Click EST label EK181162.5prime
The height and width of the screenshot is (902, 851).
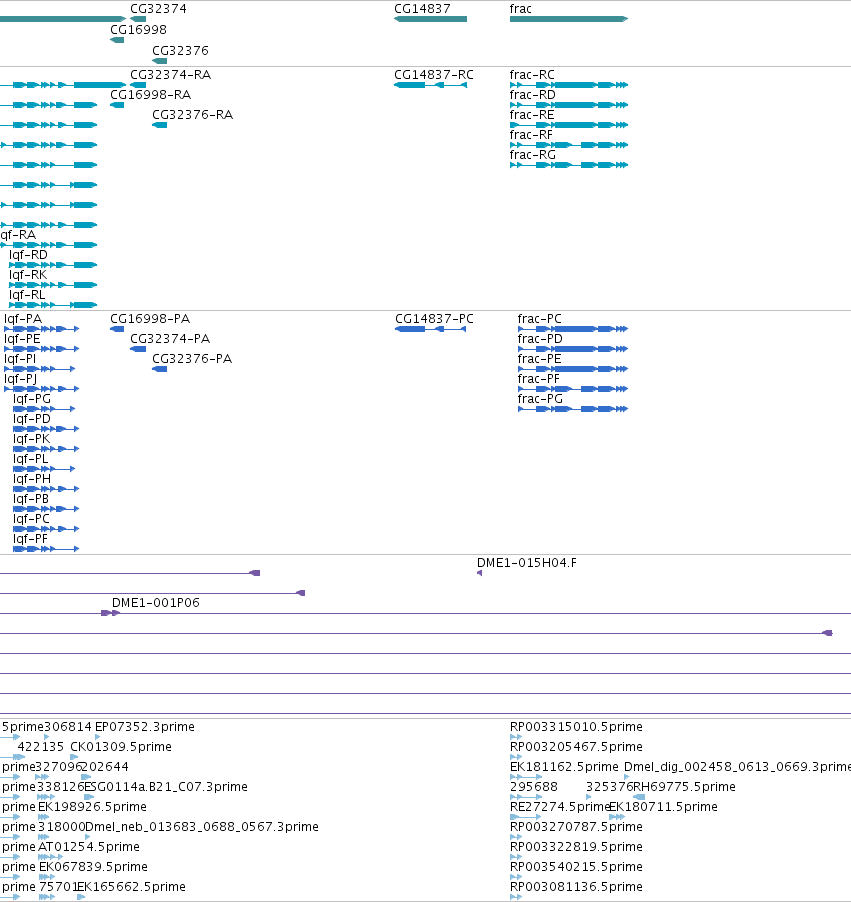[564, 767]
